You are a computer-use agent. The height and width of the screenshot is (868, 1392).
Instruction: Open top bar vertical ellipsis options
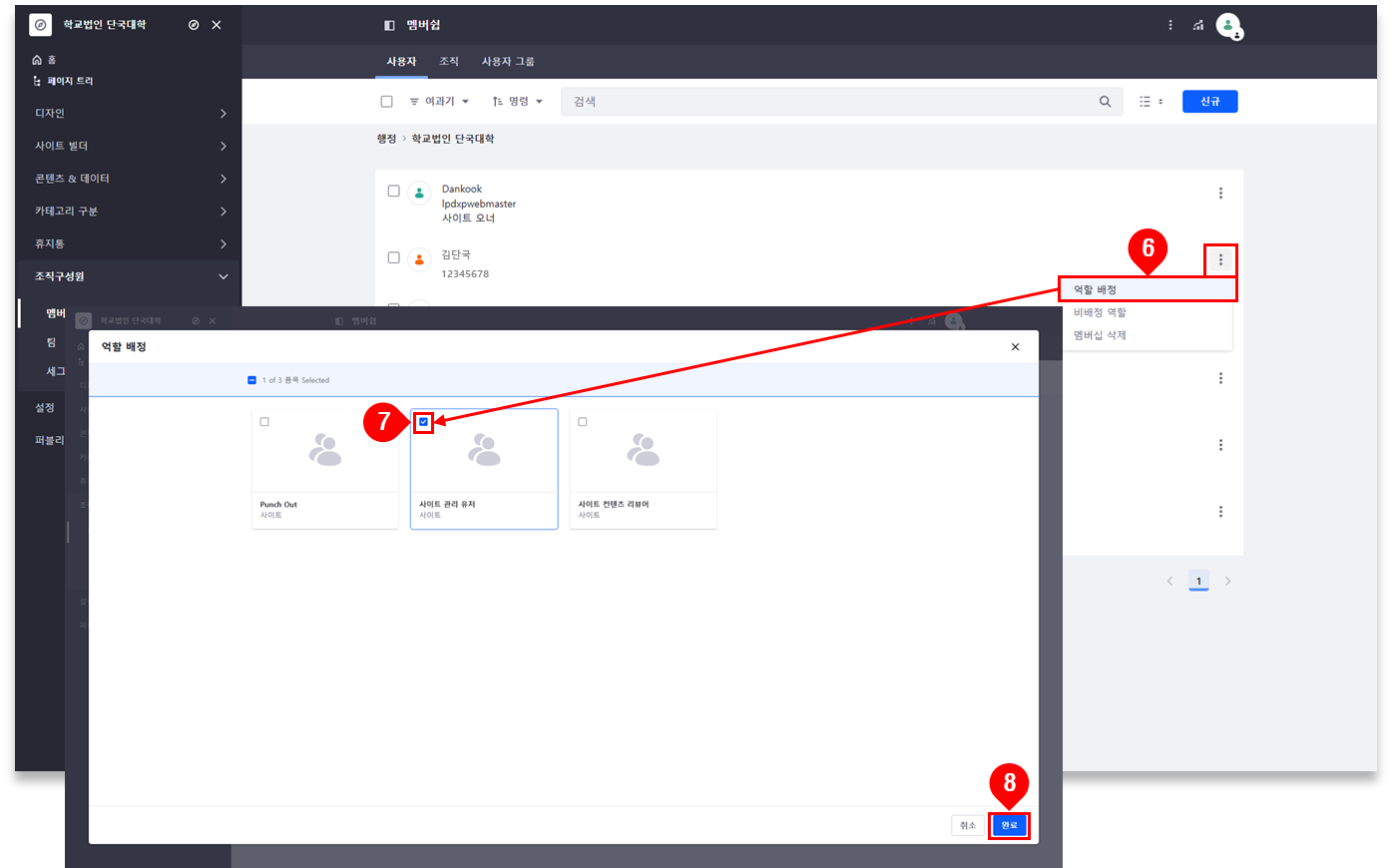(x=1170, y=25)
